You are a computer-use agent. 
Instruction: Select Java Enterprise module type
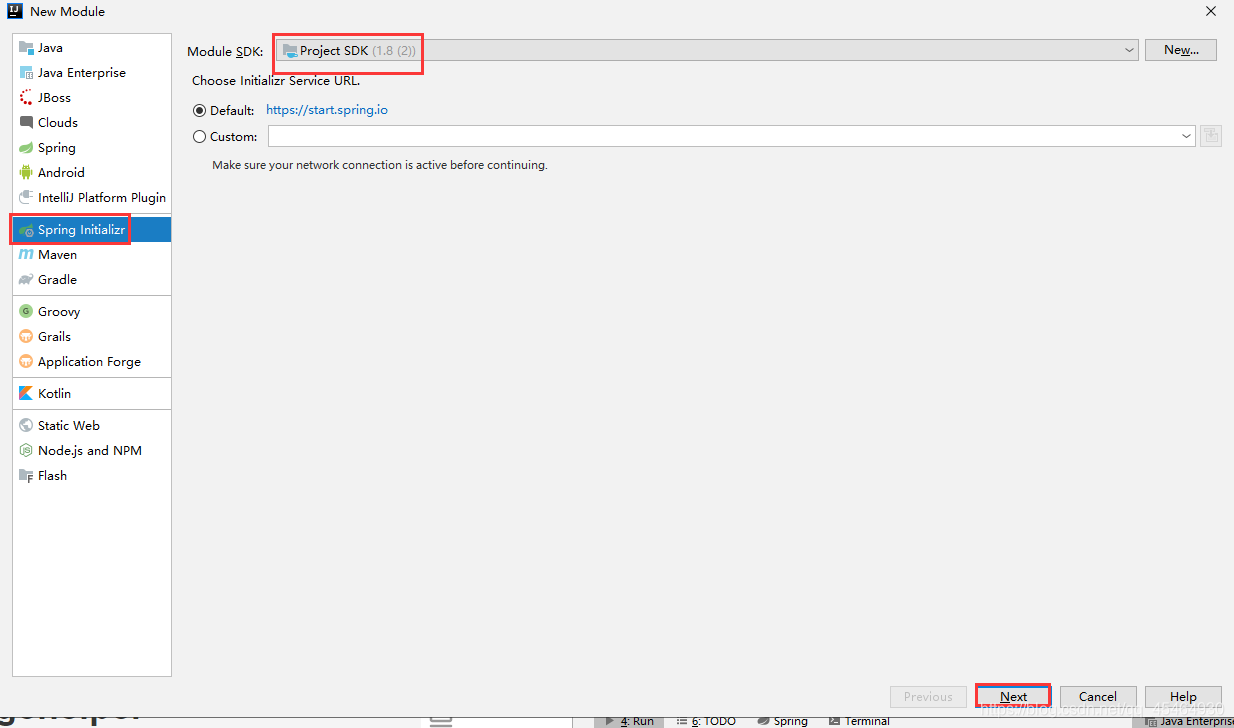coord(92,73)
